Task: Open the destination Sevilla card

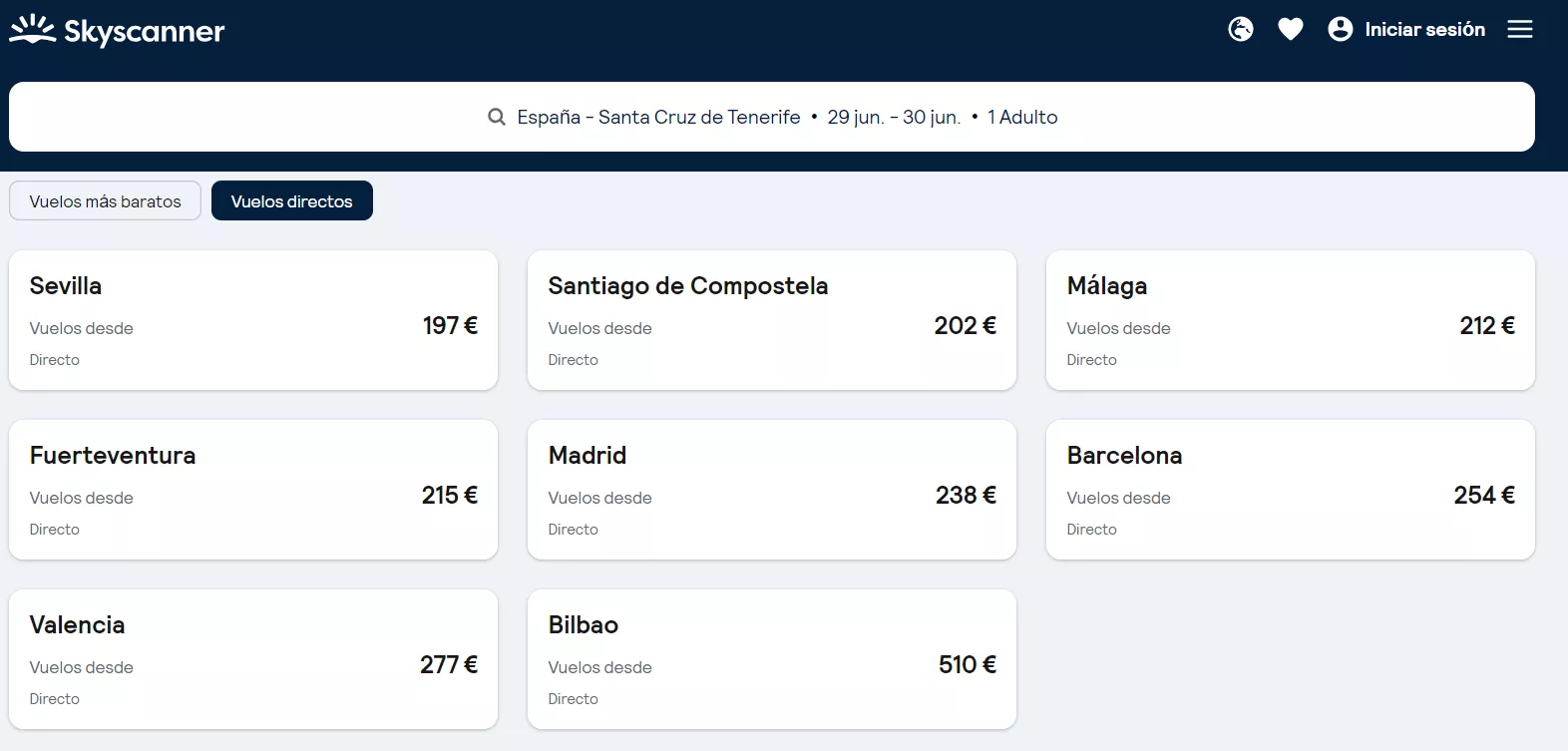Action: tap(253, 320)
